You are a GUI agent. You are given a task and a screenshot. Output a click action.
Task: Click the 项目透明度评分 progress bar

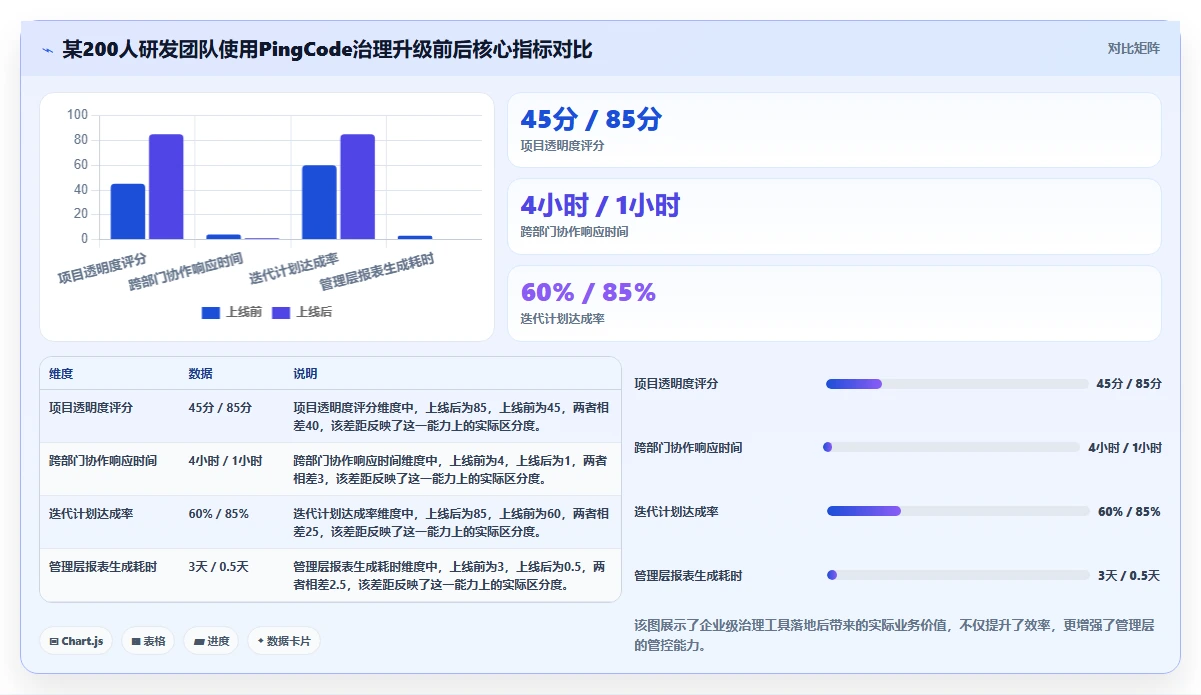tap(957, 384)
